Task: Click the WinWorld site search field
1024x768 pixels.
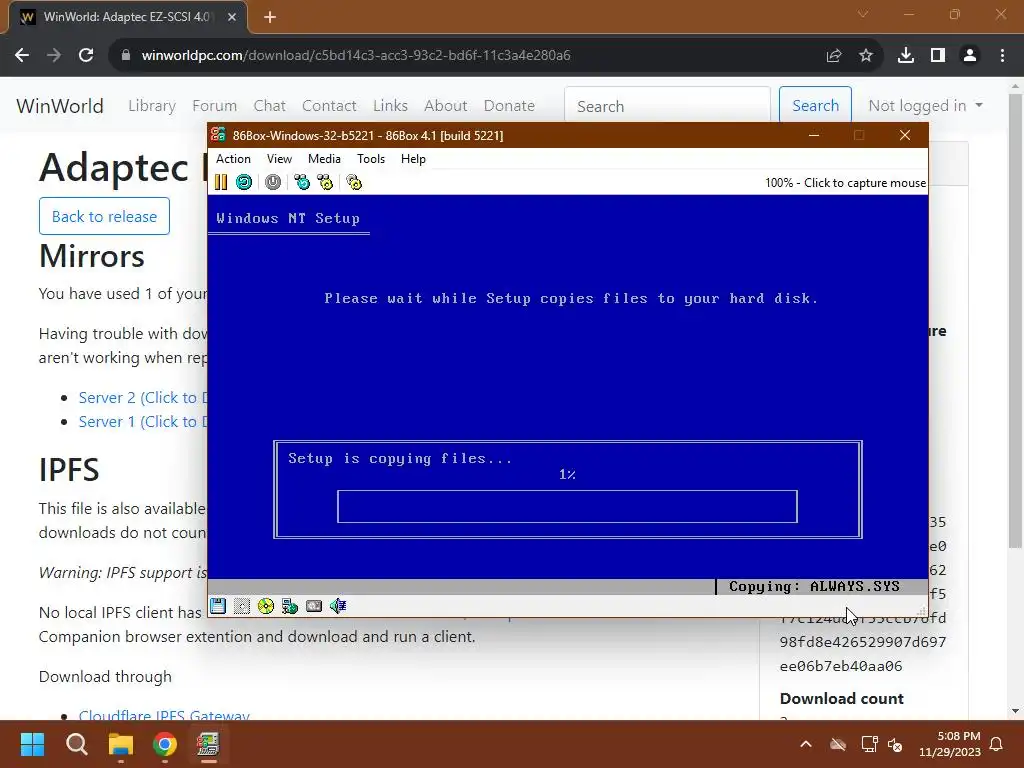Action: coord(667,106)
